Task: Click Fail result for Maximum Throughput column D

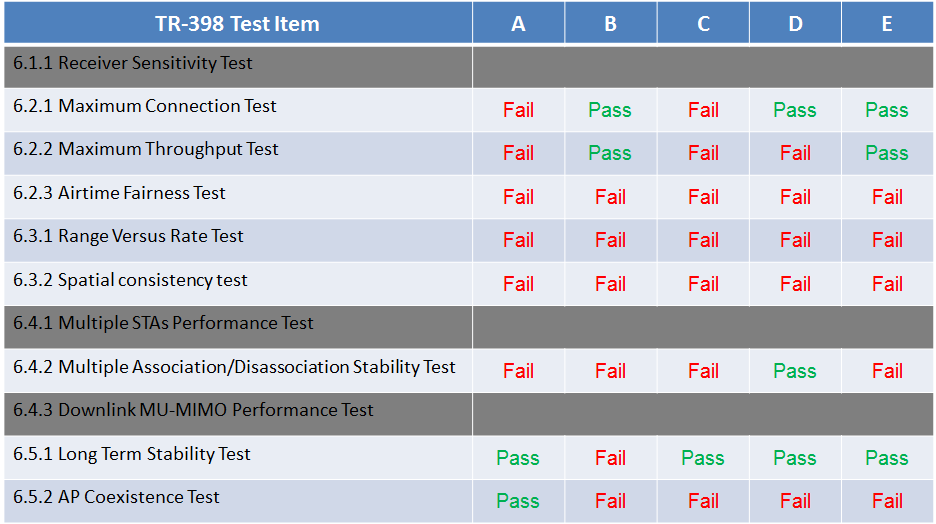Action: pos(795,153)
